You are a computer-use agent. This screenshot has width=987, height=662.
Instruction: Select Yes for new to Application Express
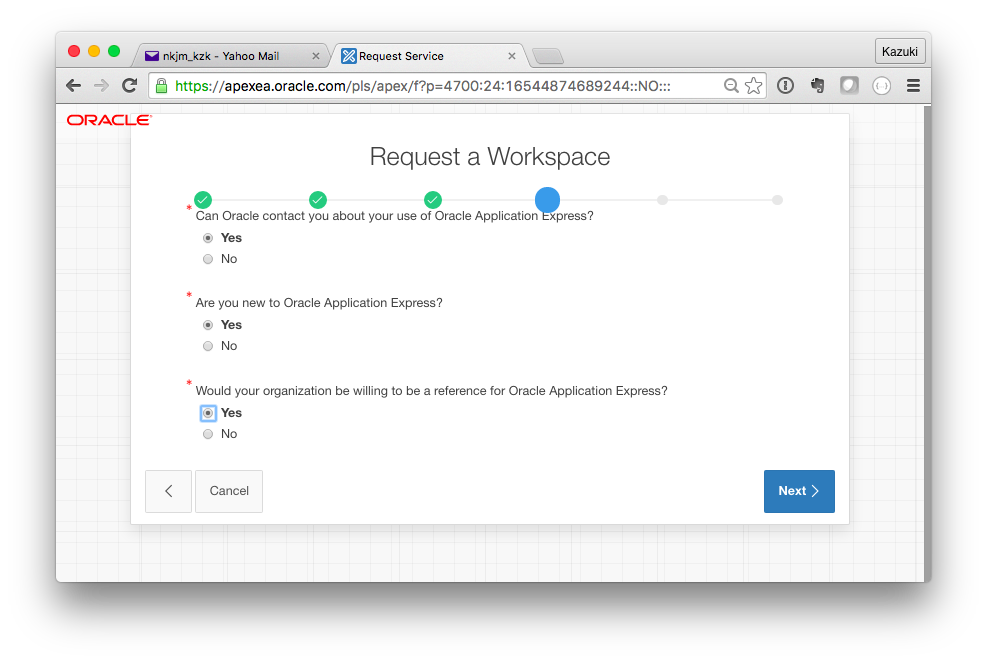click(x=208, y=325)
